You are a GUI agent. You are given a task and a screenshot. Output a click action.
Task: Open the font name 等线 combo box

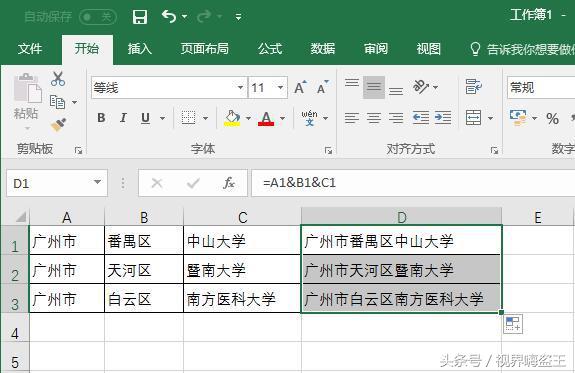click(169, 88)
